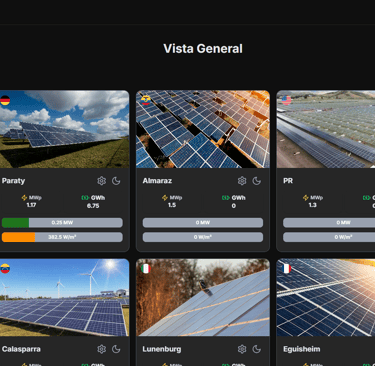
Task: Toggle moon icon on Paraty card
Action: (x=116, y=181)
